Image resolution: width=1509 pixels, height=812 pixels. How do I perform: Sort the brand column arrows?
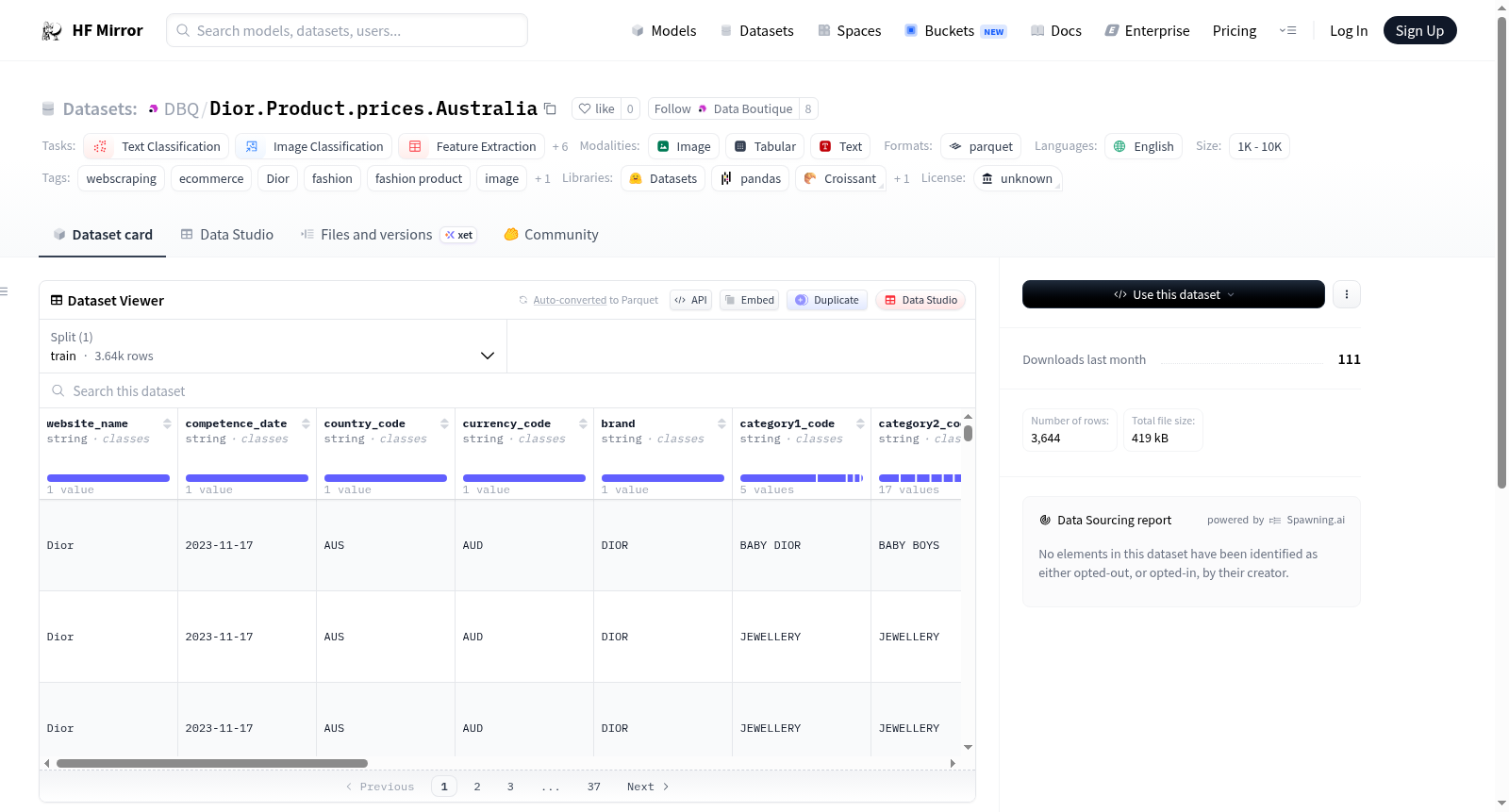coord(721,423)
